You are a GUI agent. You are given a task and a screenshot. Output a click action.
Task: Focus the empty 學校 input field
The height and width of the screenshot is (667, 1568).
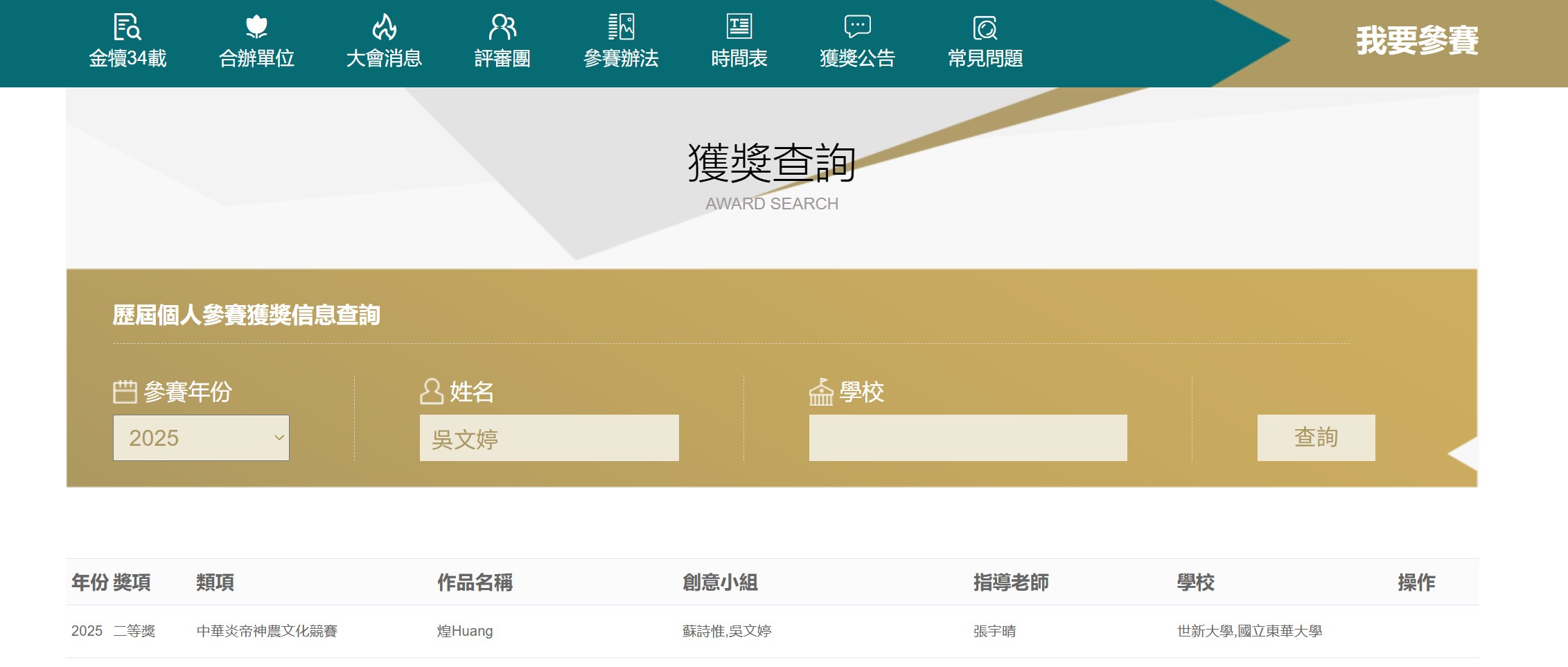coord(967,438)
